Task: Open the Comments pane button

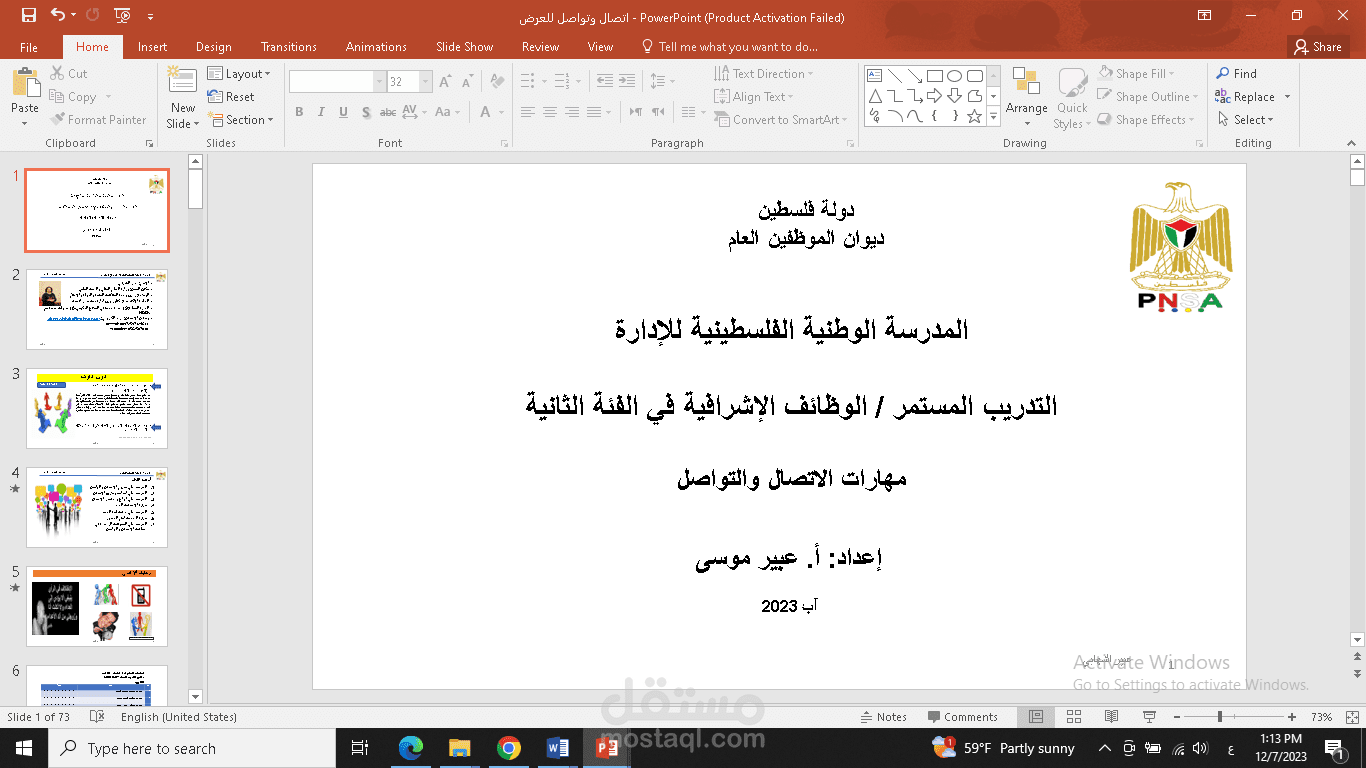Action: (x=962, y=717)
